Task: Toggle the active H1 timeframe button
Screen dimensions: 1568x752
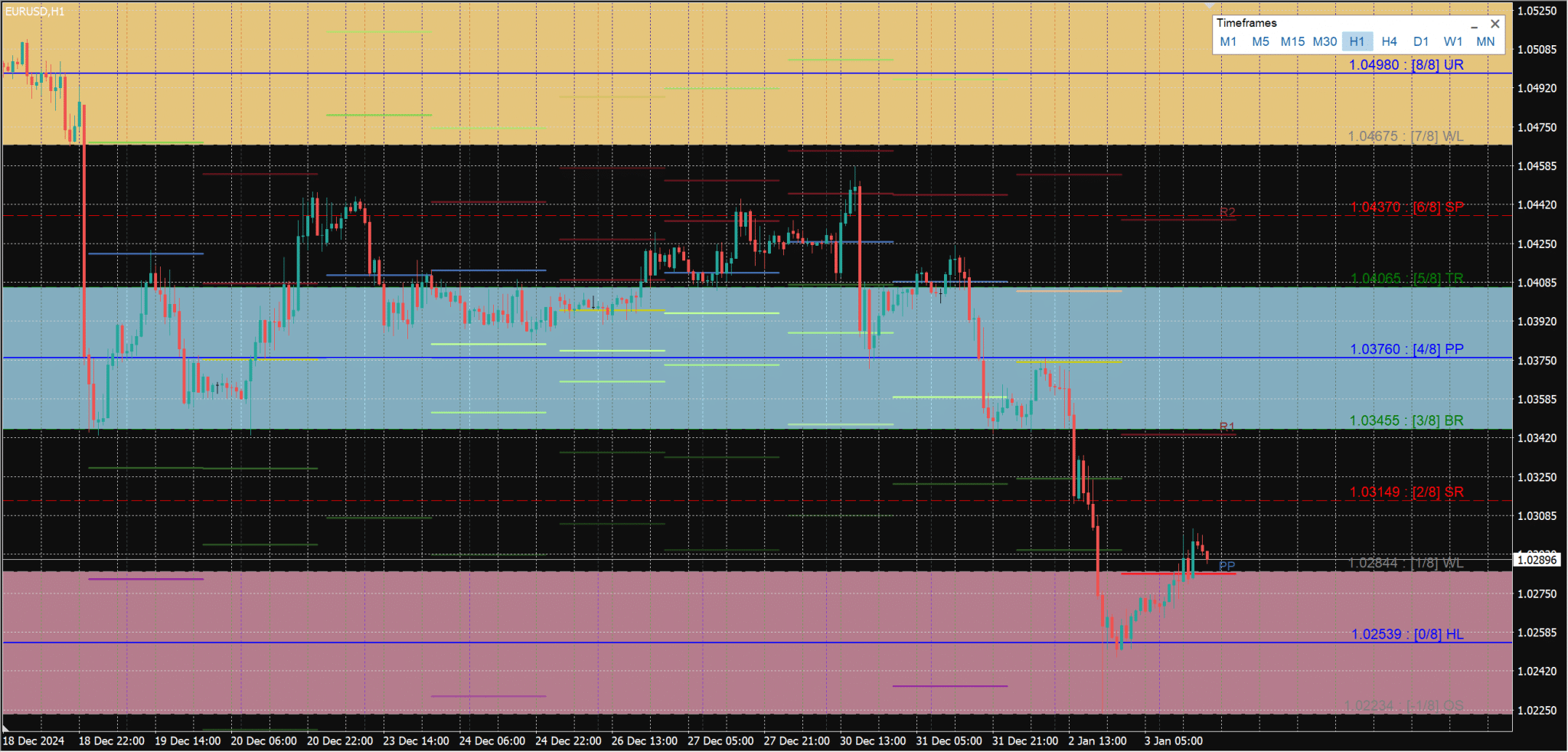Action: [x=1357, y=42]
